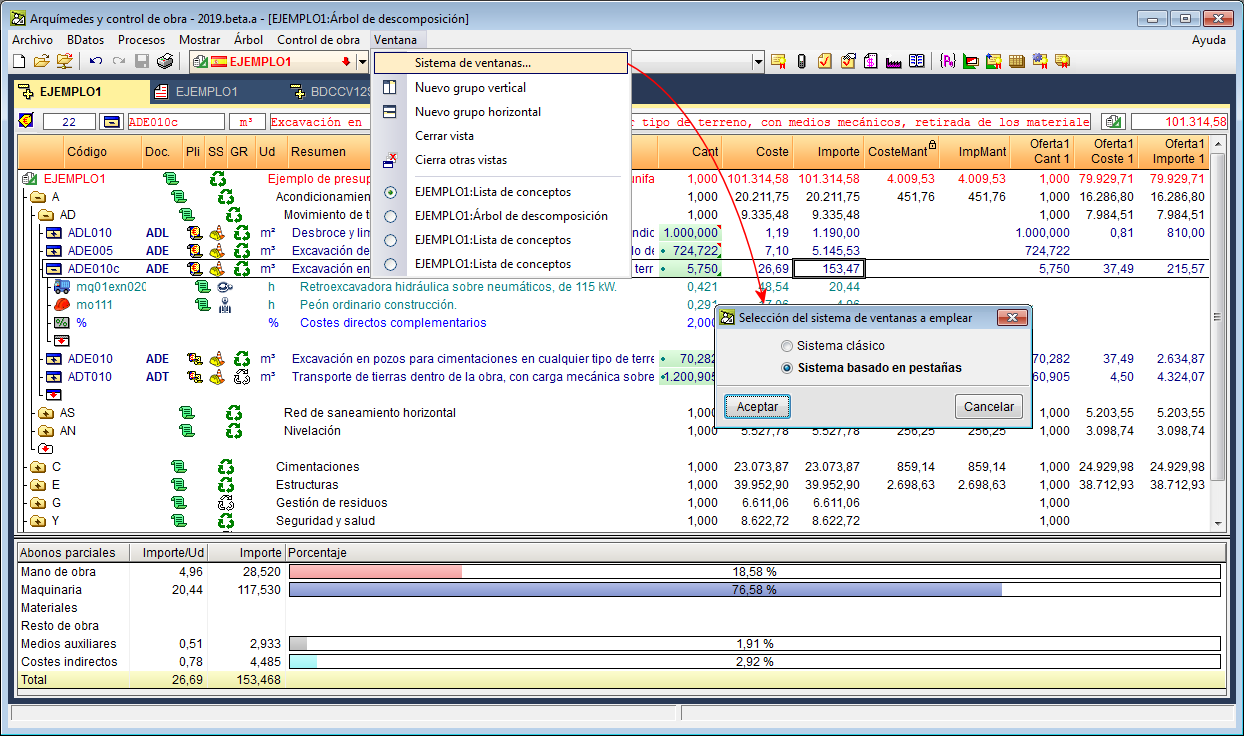This screenshot has width=1244, height=736.
Task: Click the Nuevo grupo horizontal icon
Action: (390, 112)
